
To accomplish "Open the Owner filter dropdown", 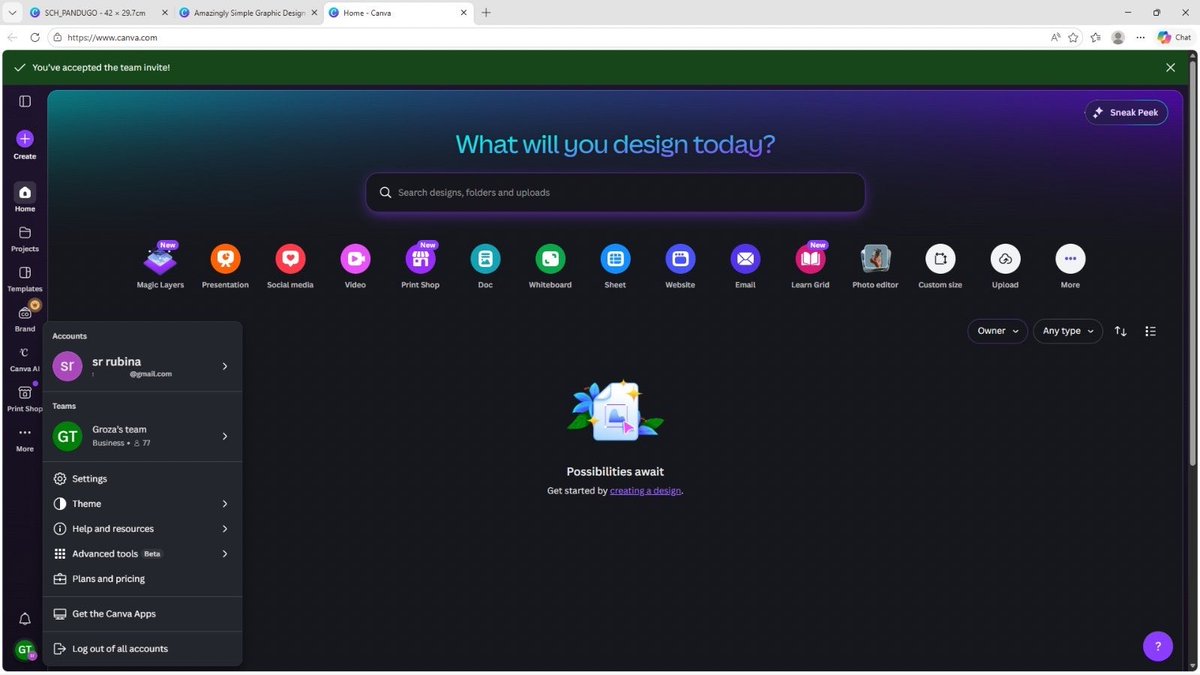I will click(997, 331).
